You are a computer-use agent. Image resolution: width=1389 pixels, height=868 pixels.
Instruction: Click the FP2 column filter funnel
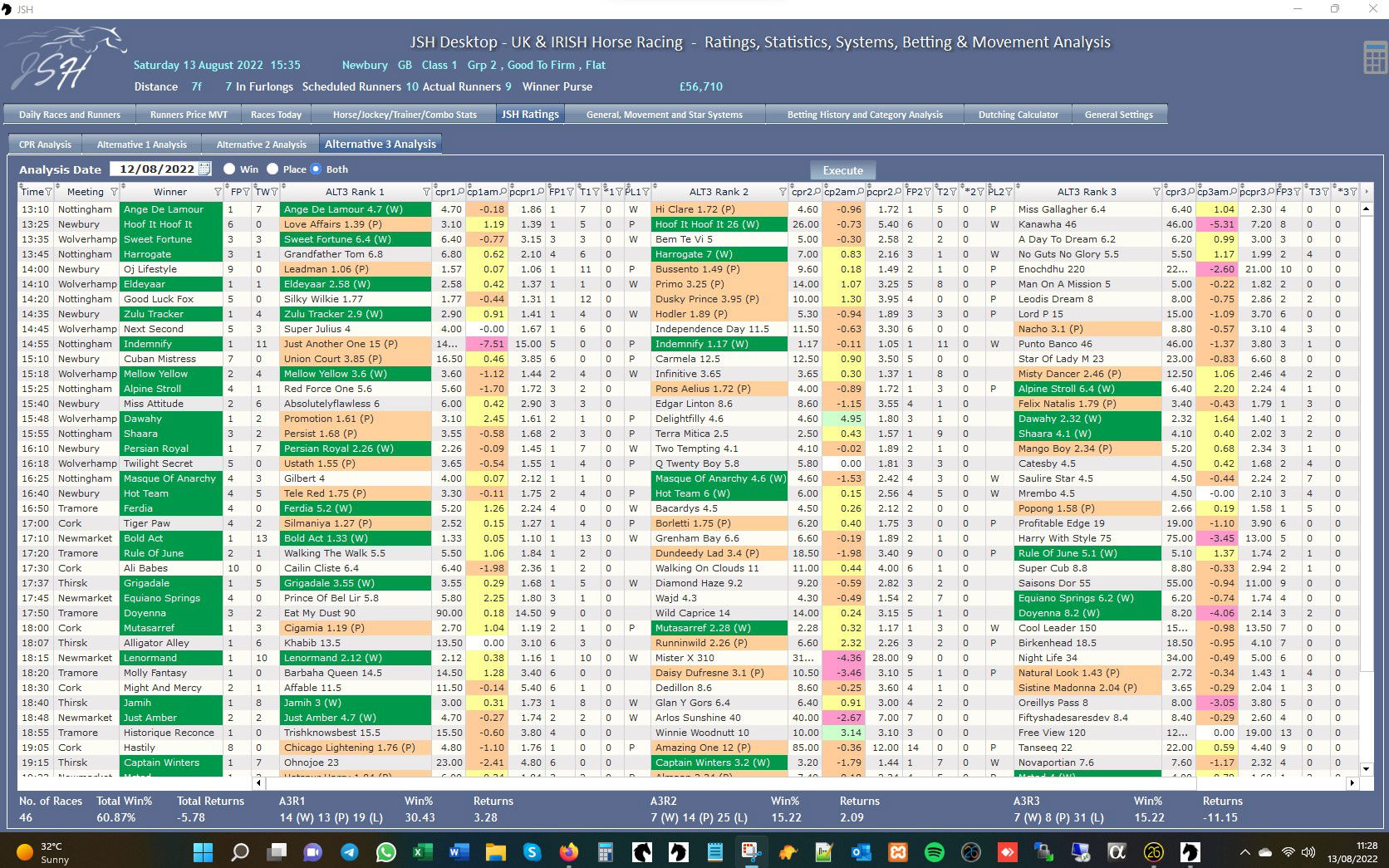pos(928,192)
